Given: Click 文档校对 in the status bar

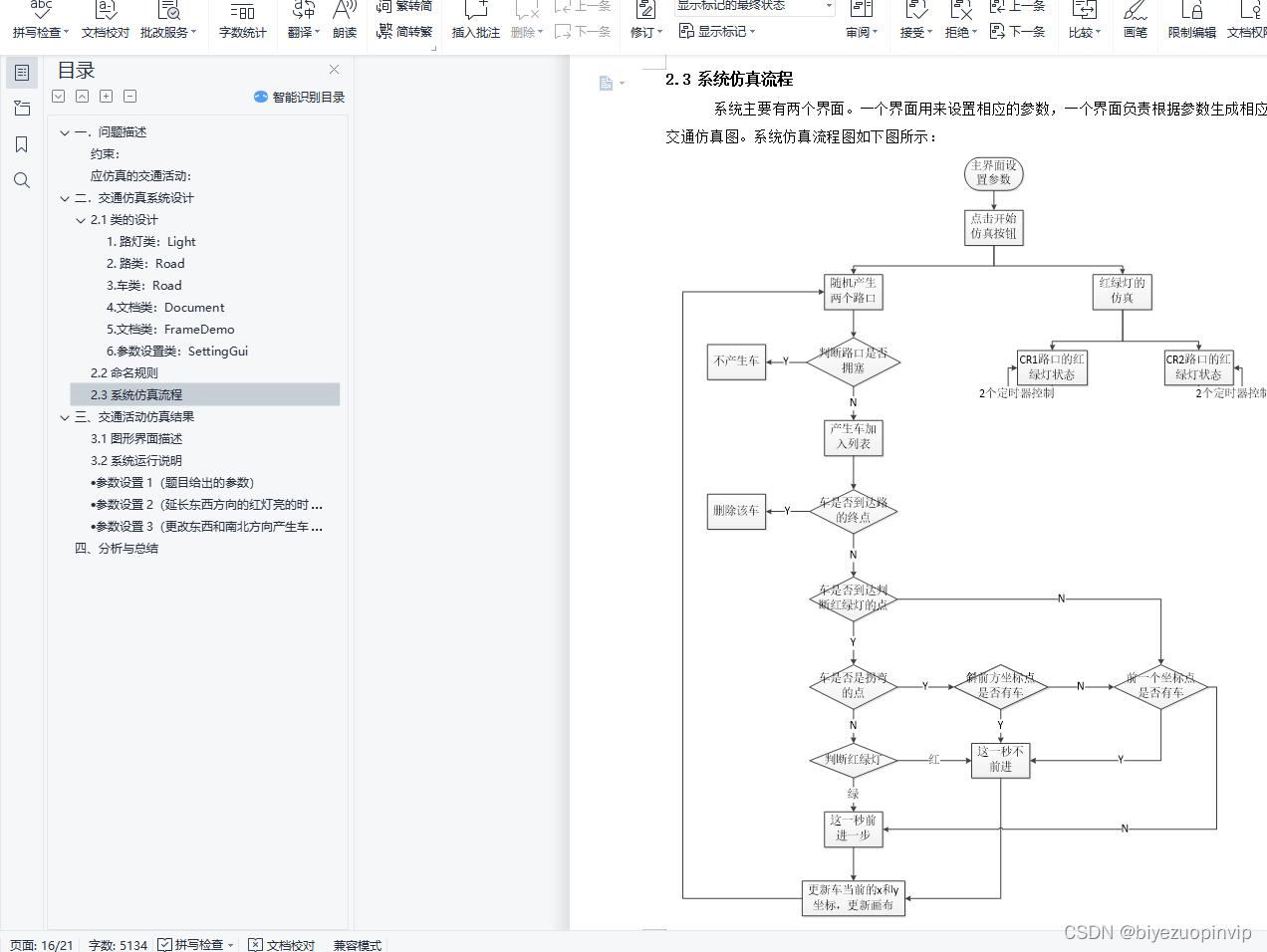Looking at the screenshot, I should 282,945.
